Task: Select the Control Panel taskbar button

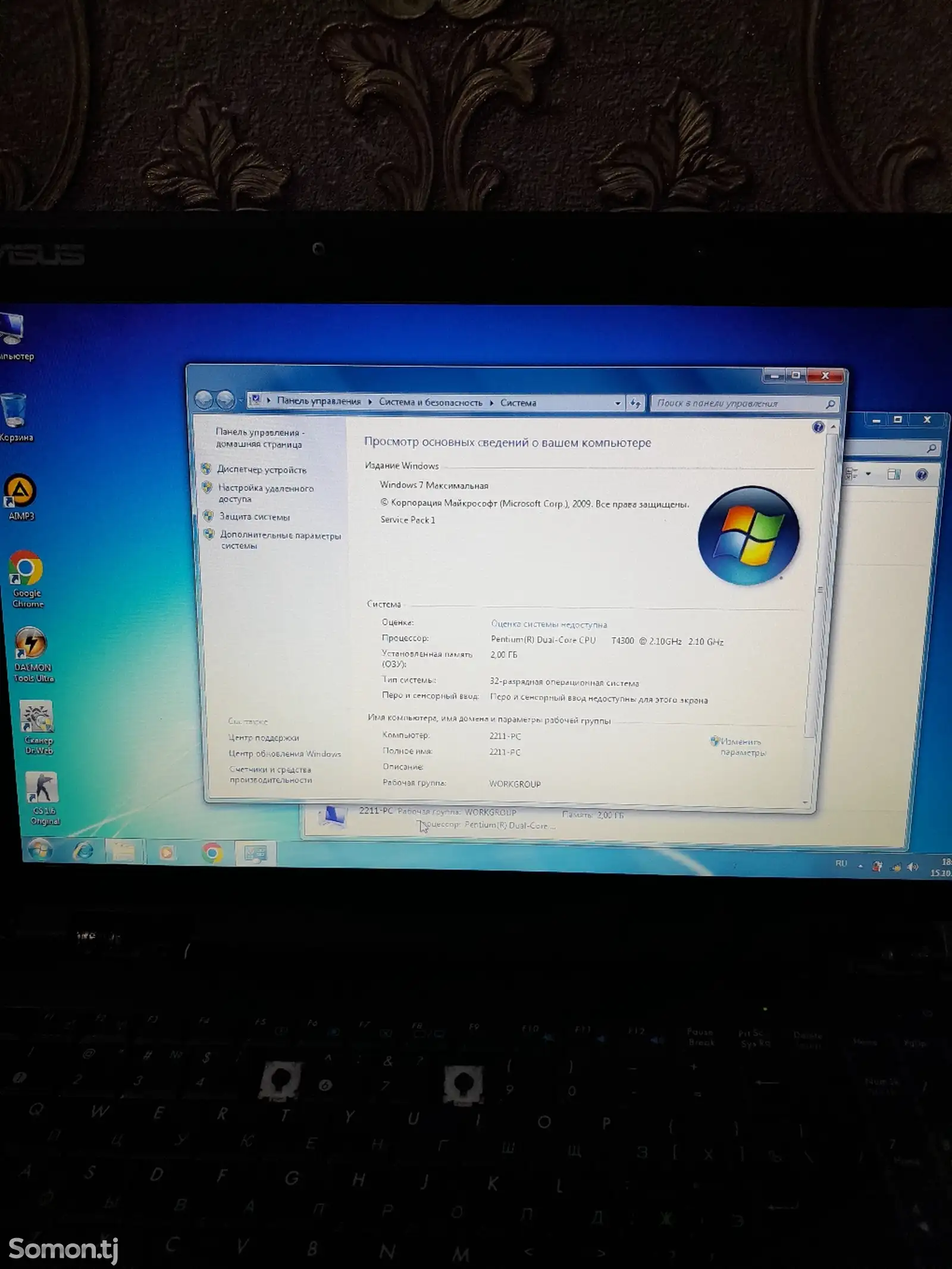Action: pyautogui.click(x=256, y=854)
